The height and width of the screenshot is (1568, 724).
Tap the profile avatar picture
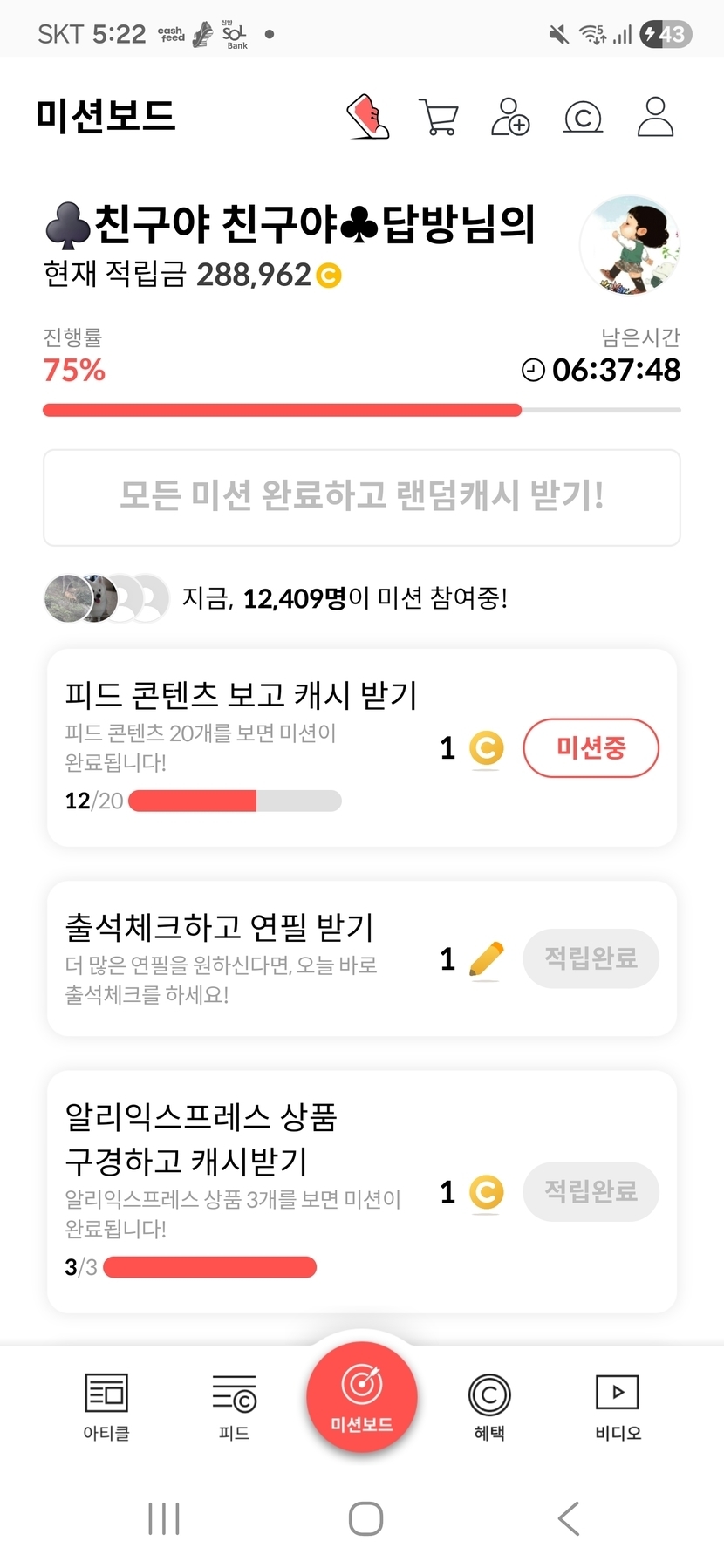(629, 245)
